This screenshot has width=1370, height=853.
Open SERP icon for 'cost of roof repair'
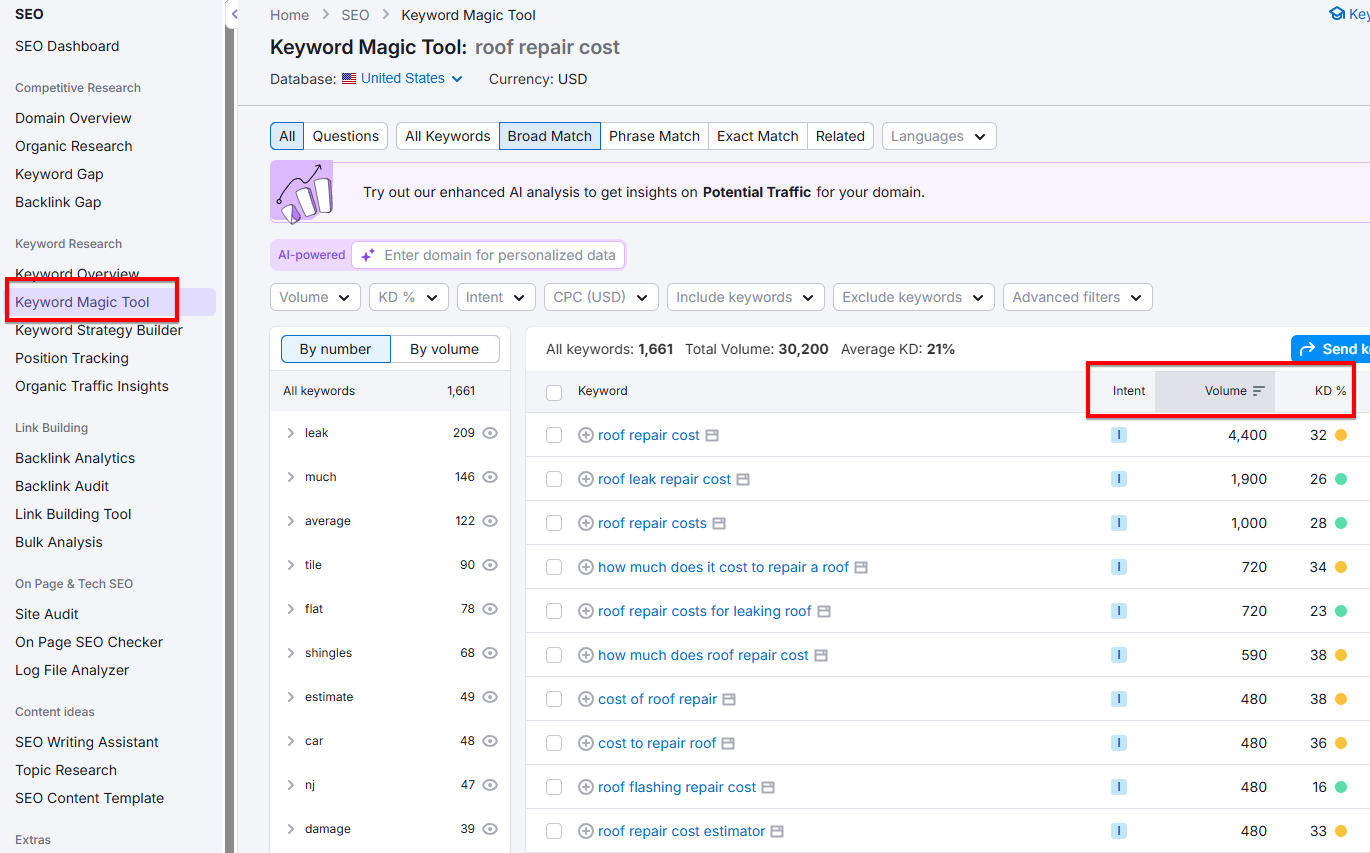tap(729, 700)
